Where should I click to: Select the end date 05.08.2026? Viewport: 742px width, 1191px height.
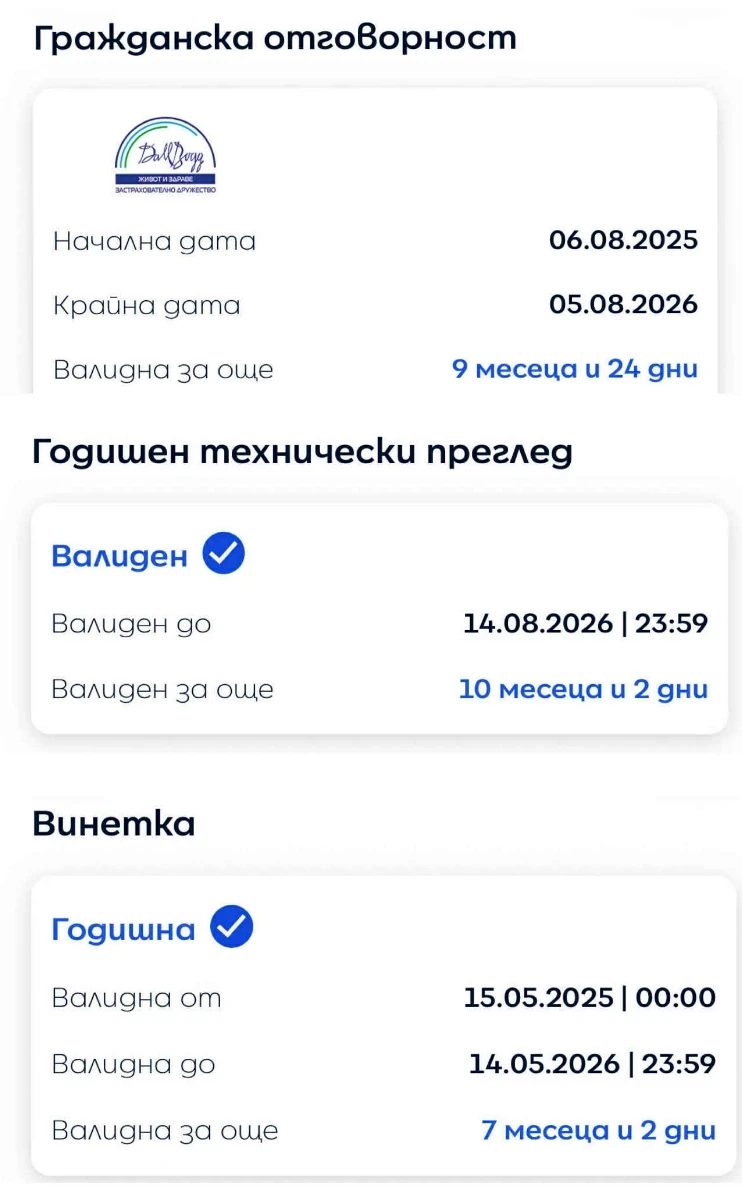coord(623,305)
